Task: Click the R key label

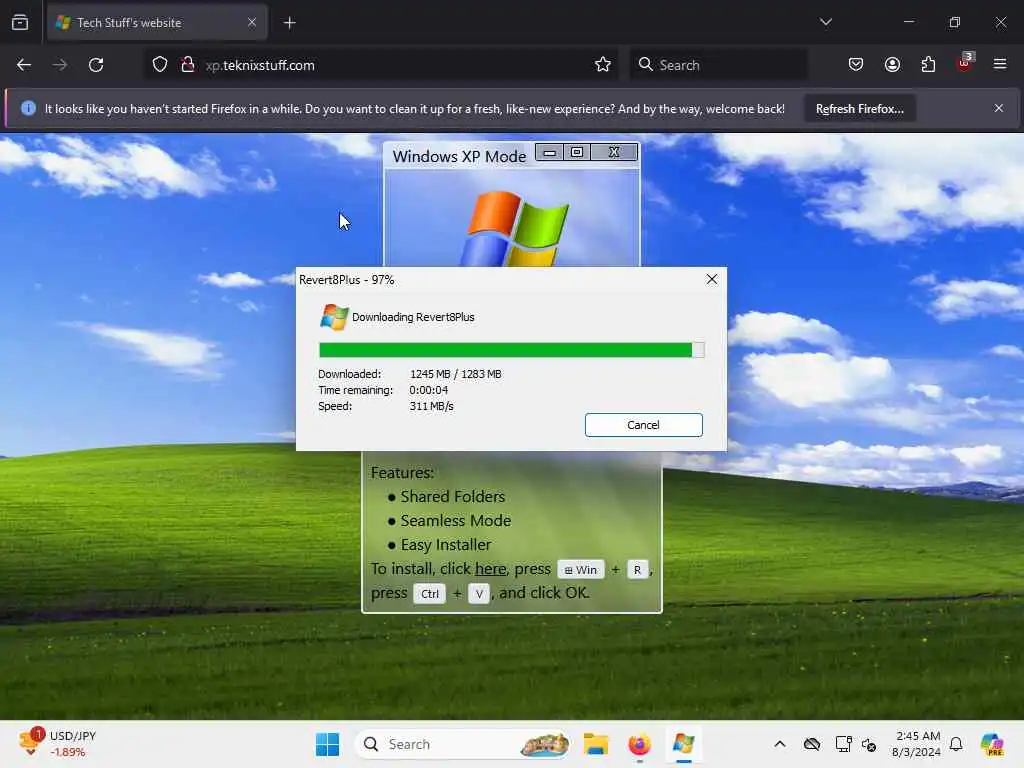Action: point(637,570)
